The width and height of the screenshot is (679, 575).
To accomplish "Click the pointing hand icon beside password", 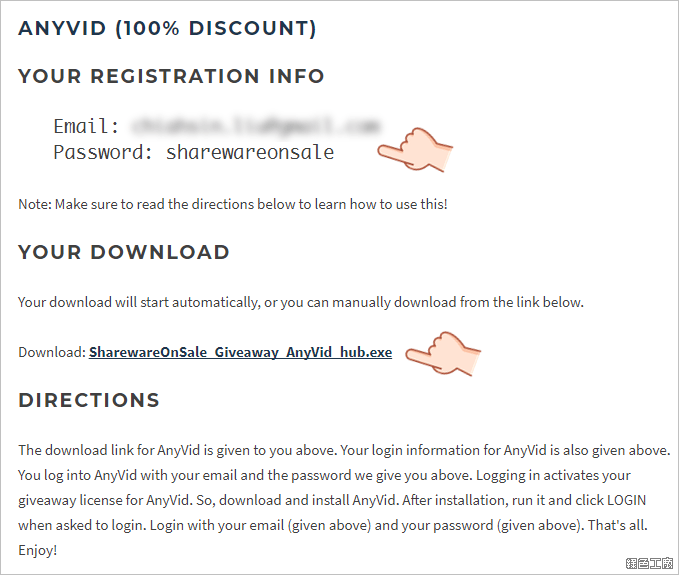I will pos(415,150).
